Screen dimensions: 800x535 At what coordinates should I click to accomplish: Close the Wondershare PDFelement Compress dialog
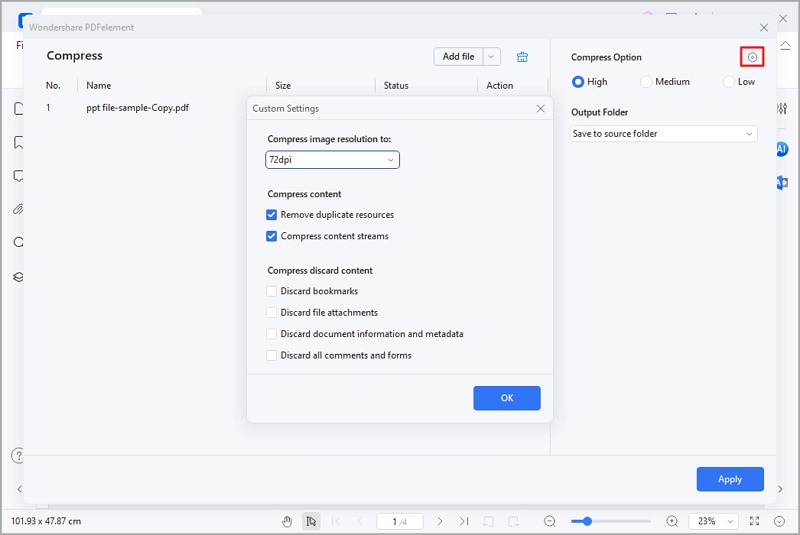[x=764, y=28]
